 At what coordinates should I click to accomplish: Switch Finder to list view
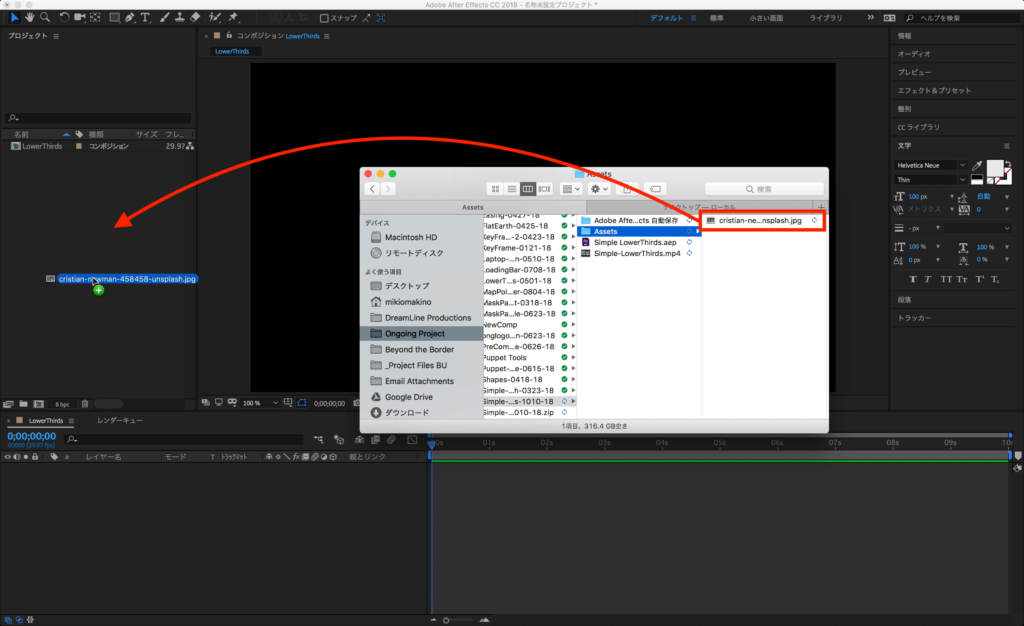point(511,189)
